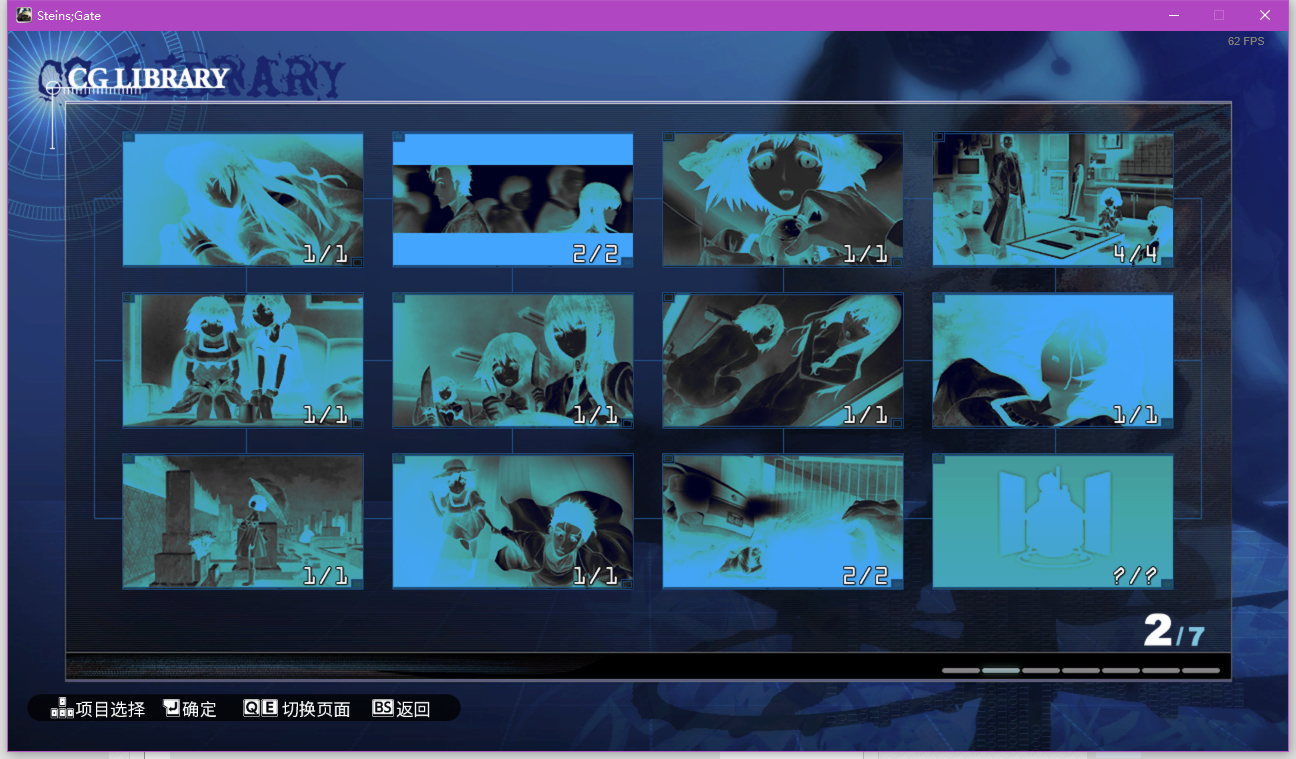1296x759 pixels.
Task: View the bottom-row CG marked 2/2
Action: [x=783, y=521]
